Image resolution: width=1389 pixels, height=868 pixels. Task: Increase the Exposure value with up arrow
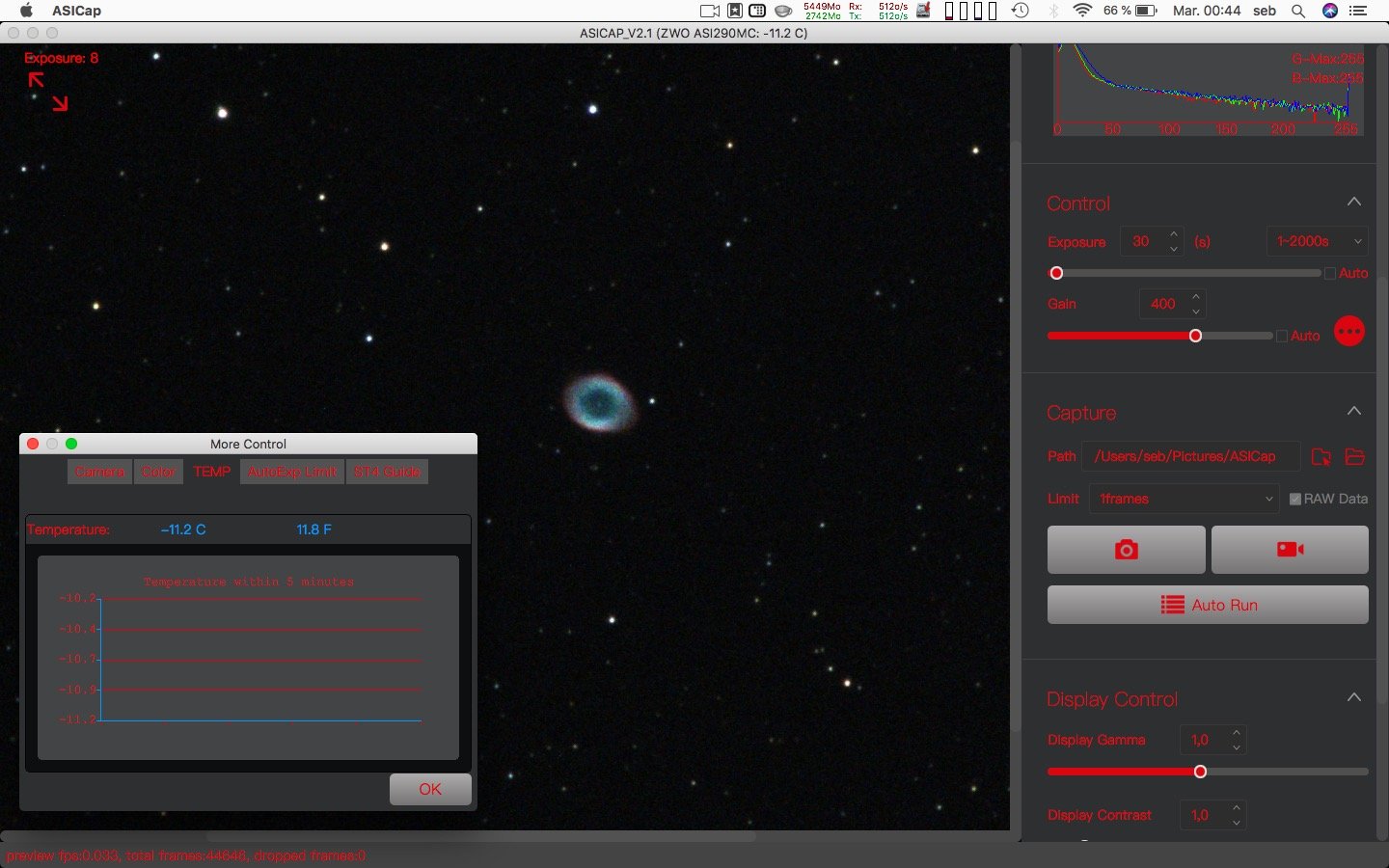1174,234
